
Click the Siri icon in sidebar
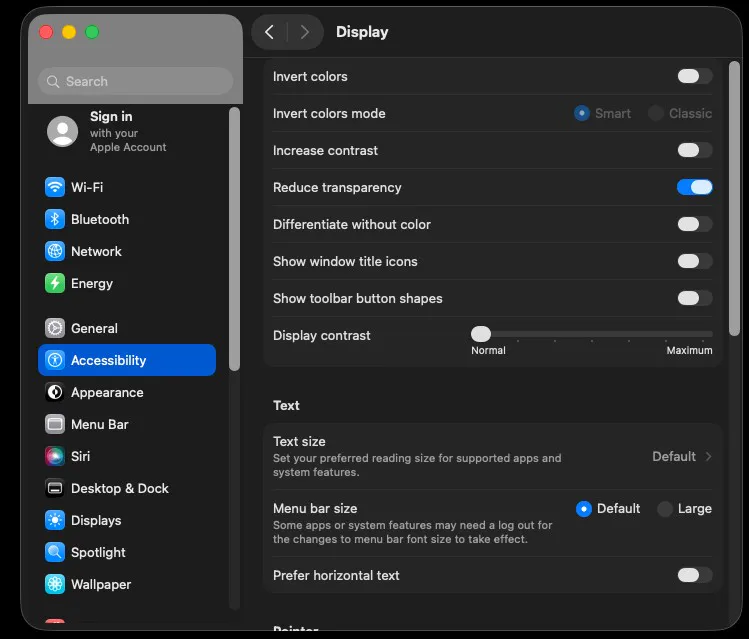click(x=55, y=456)
